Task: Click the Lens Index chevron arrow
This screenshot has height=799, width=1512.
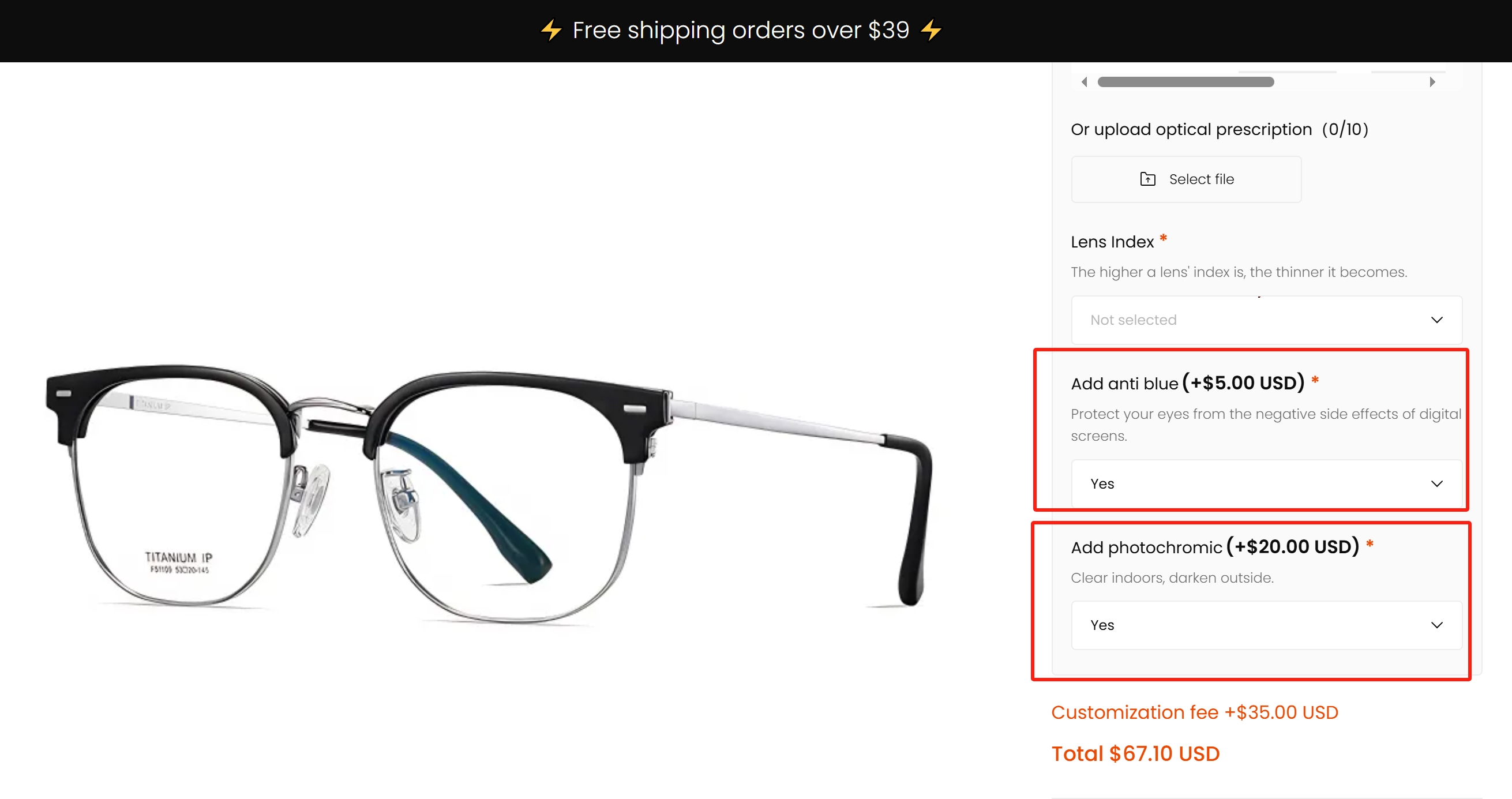Action: pos(1436,320)
